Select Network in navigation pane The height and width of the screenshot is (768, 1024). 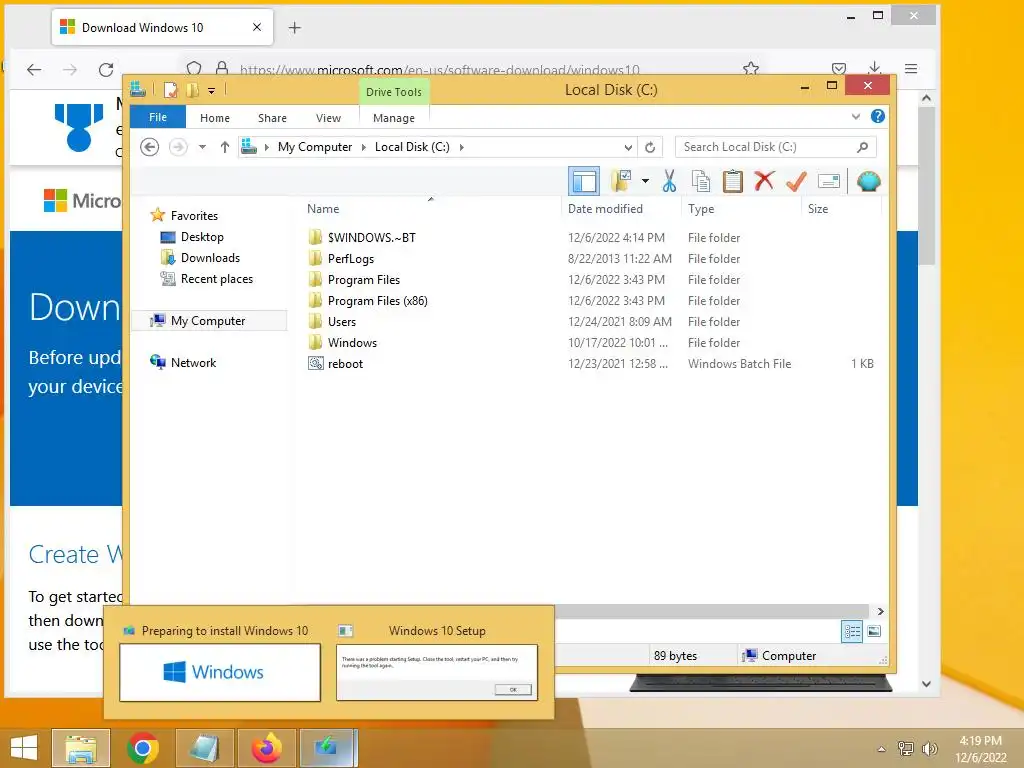coord(193,362)
